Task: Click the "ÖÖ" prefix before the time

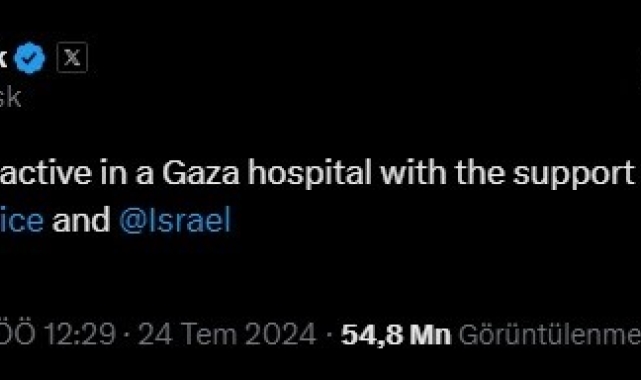Action: [18, 333]
